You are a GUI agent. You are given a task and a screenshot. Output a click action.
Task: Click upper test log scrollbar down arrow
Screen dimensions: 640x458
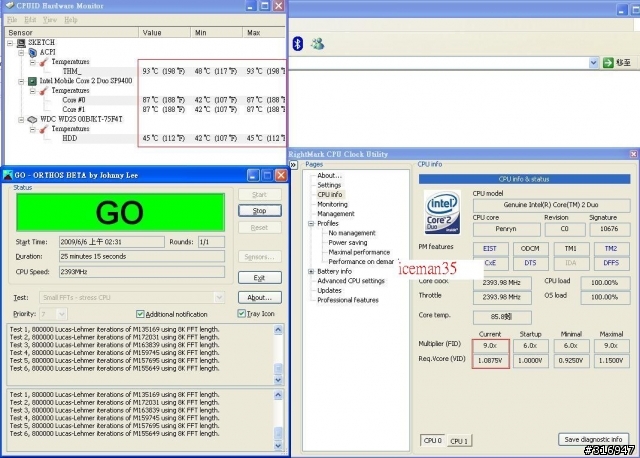coord(278,380)
